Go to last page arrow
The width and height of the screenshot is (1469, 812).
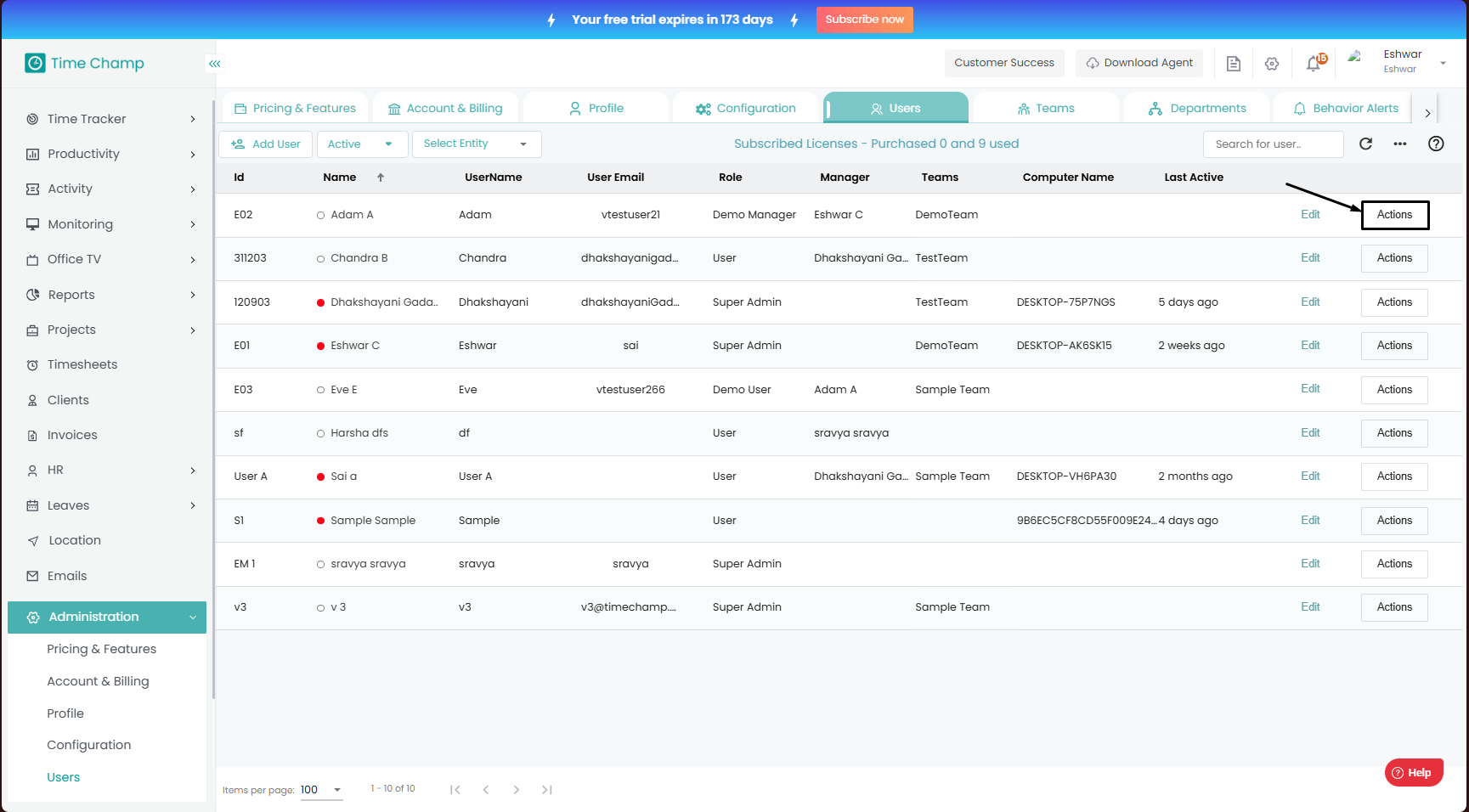pyautogui.click(x=547, y=790)
